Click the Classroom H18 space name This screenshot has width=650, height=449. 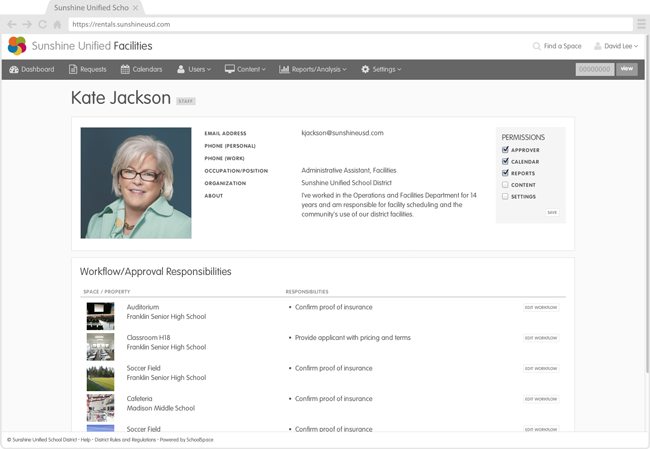point(148,337)
